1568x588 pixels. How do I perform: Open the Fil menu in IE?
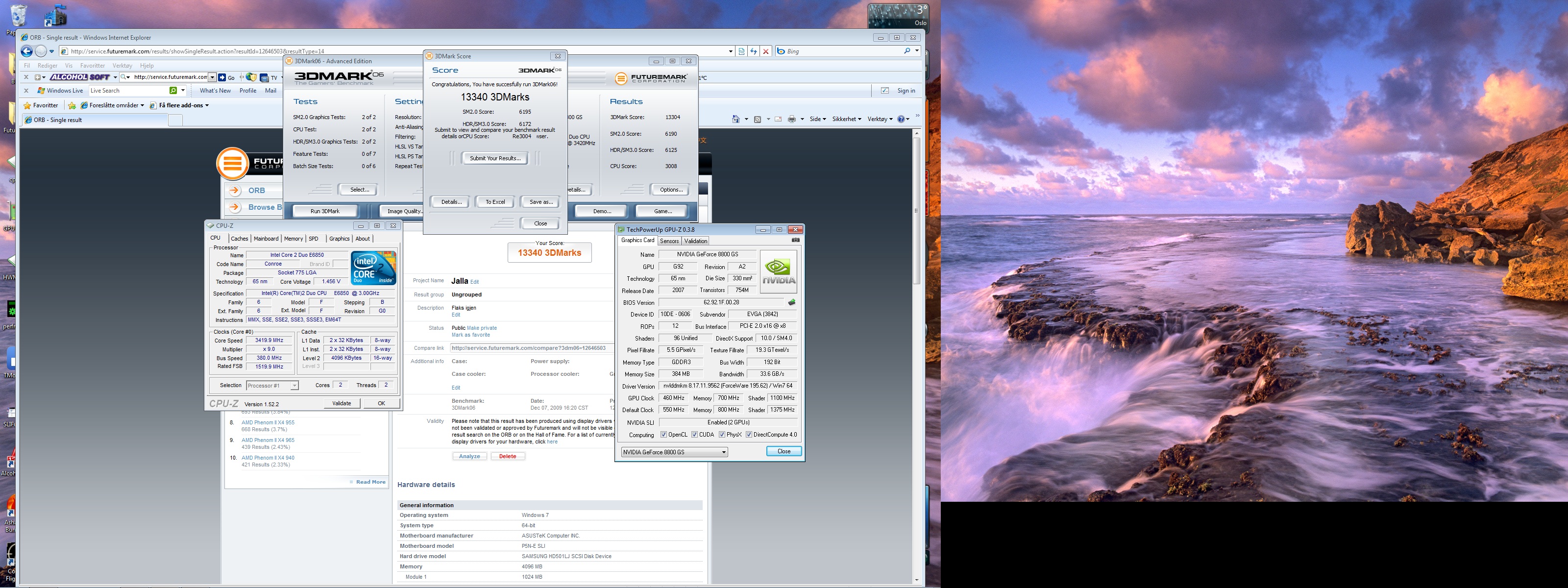pos(26,66)
